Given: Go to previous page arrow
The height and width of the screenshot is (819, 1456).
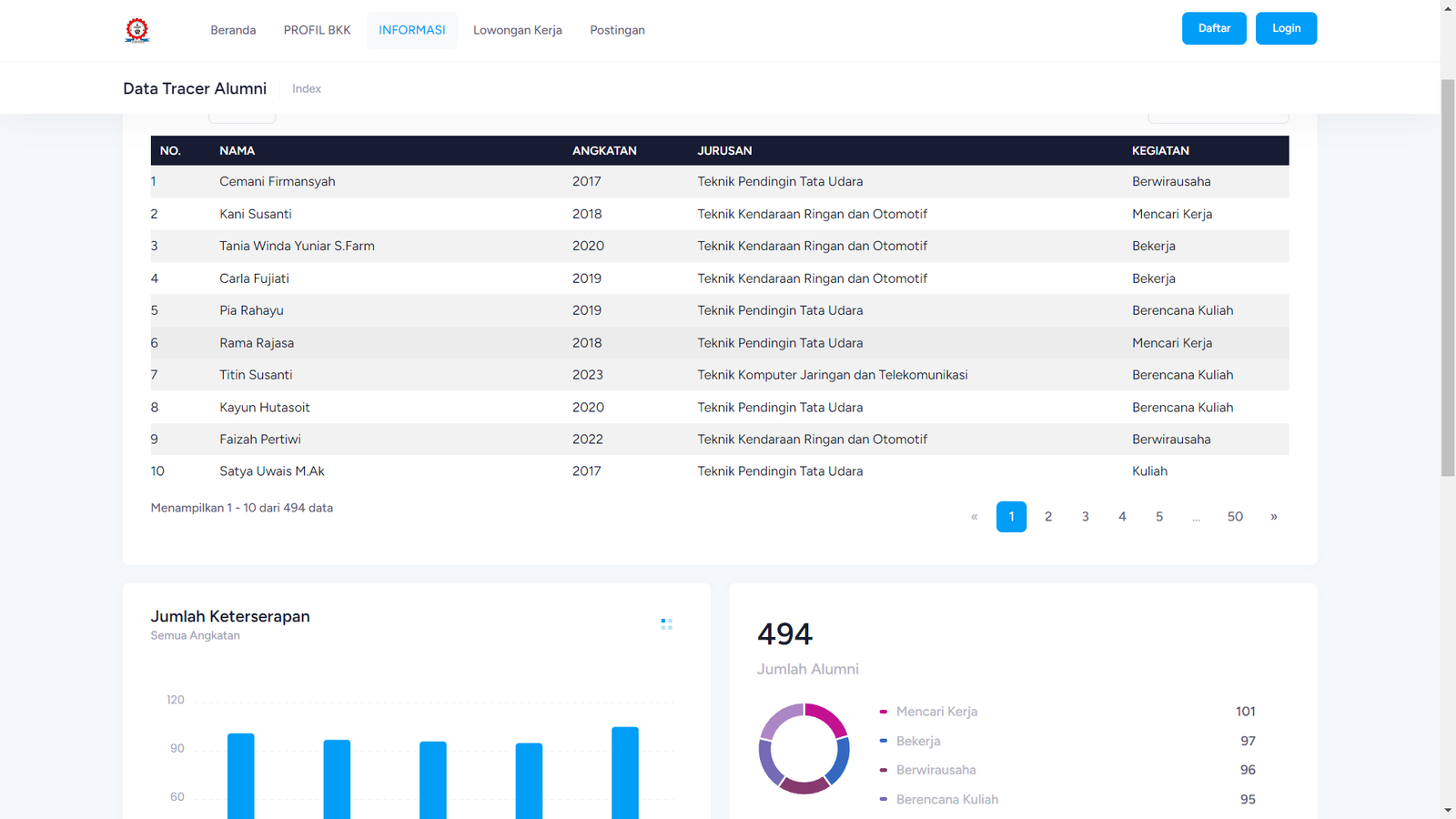Looking at the screenshot, I should (974, 517).
